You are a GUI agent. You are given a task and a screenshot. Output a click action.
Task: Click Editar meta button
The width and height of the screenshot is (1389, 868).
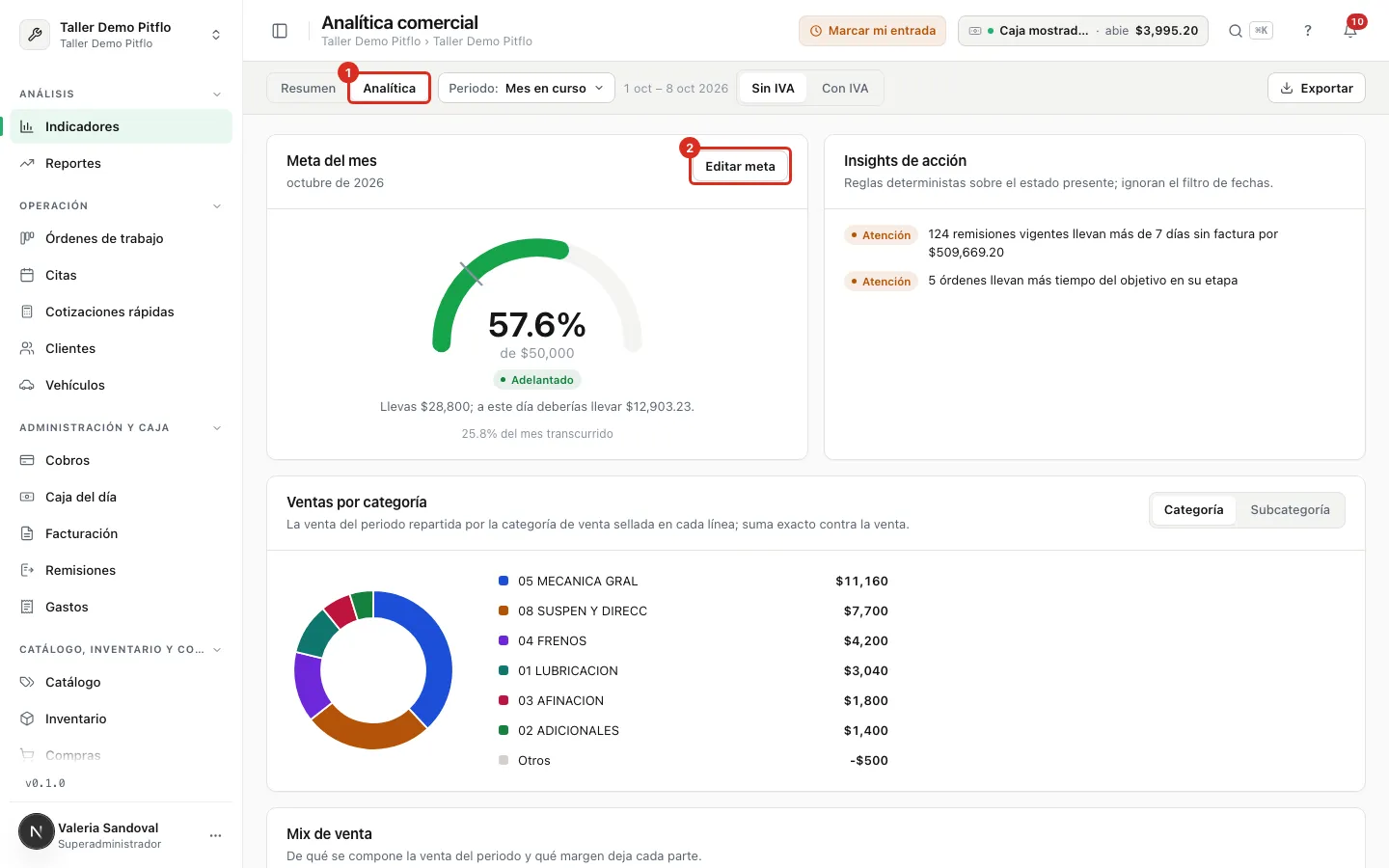740,166
